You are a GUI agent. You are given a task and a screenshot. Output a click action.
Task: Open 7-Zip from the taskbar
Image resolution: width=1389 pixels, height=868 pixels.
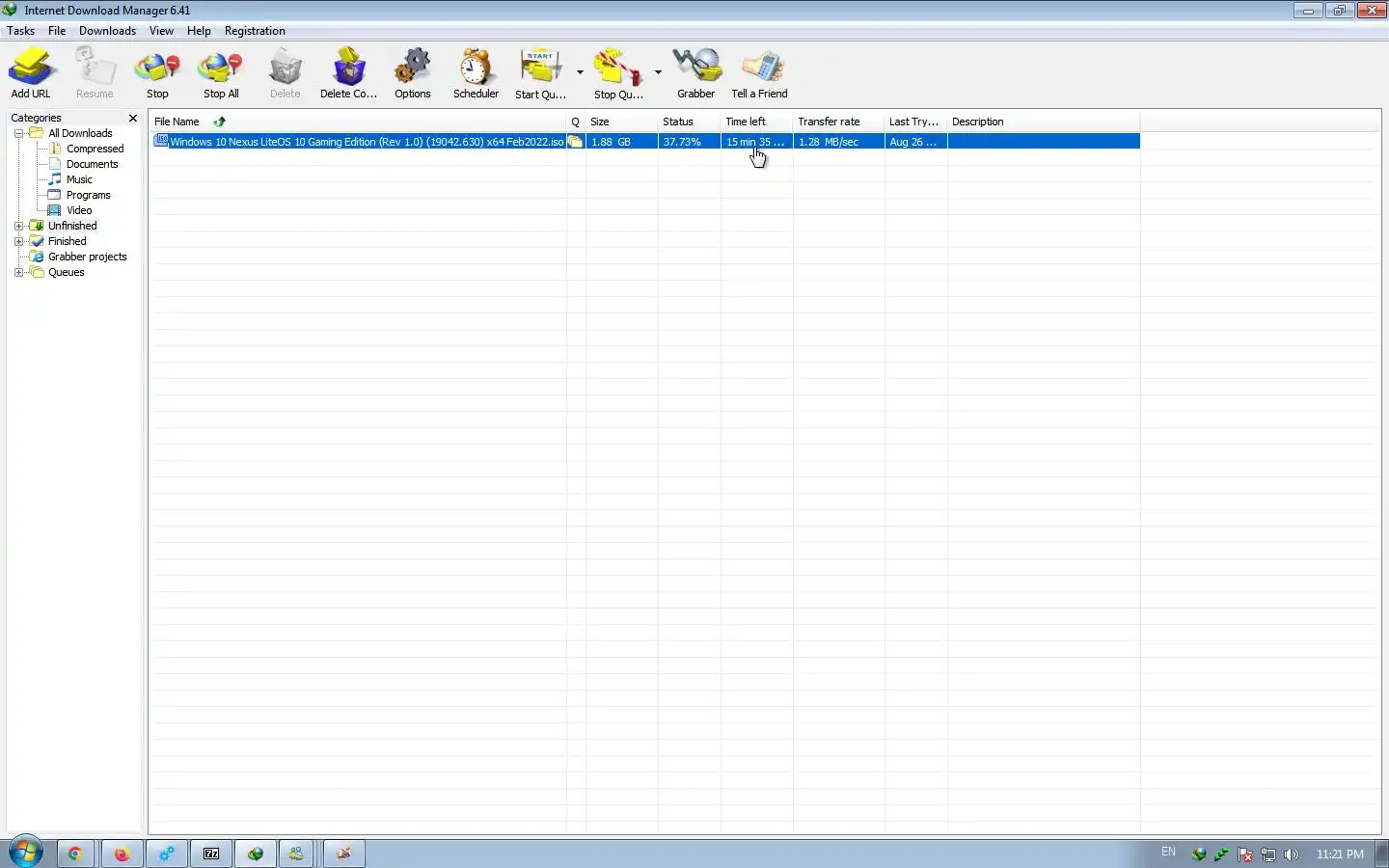pyautogui.click(x=211, y=854)
